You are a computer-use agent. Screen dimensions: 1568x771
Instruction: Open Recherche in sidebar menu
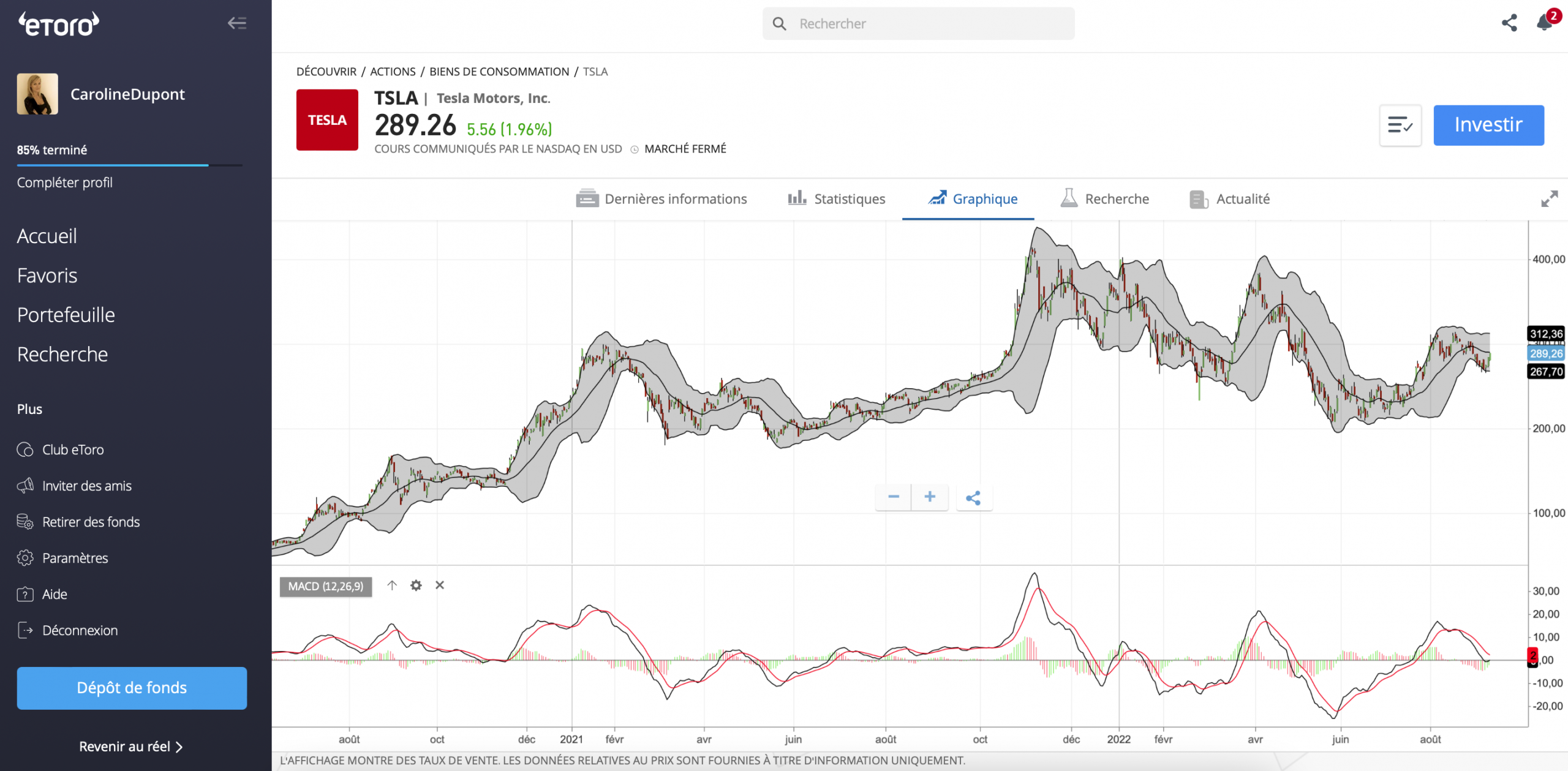(x=62, y=355)
